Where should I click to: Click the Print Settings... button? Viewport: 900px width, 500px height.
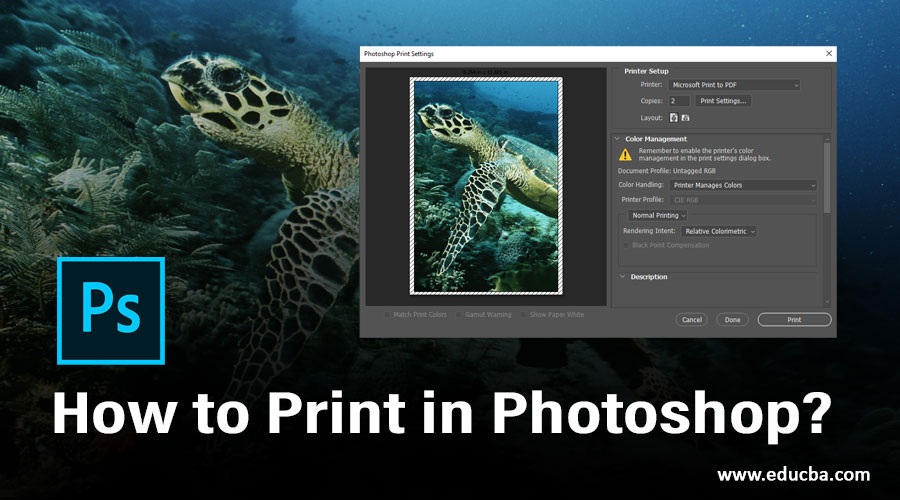pos(723,101)
